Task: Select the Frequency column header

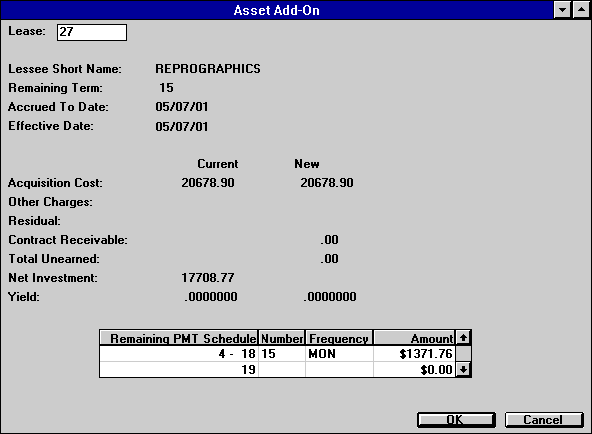Action: coord(339,338)
